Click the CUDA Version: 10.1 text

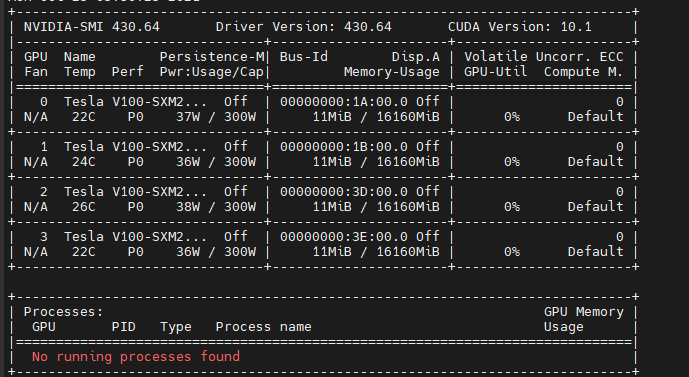click(519, 27)
